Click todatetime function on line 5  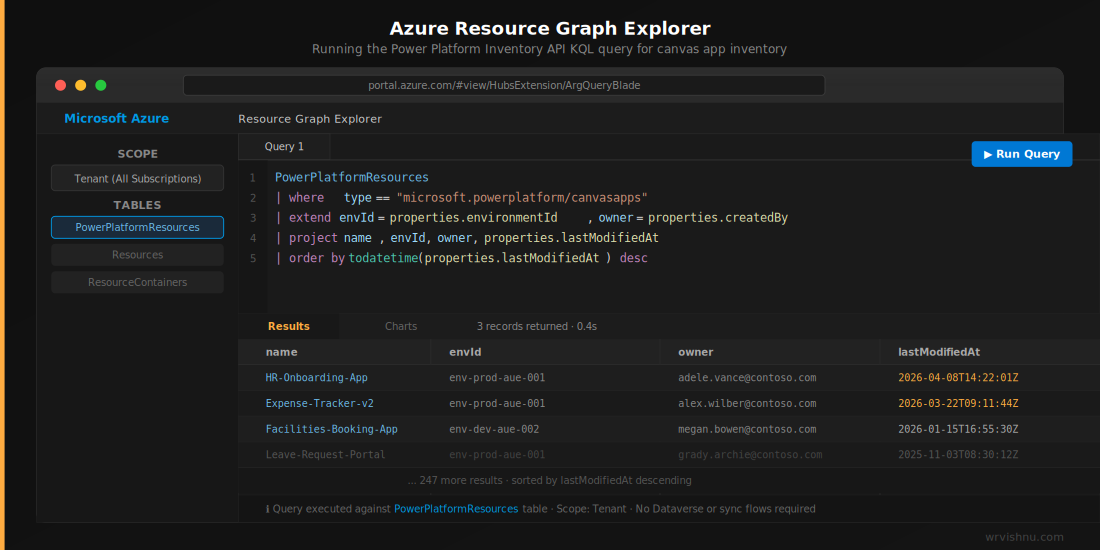(383, 258)
